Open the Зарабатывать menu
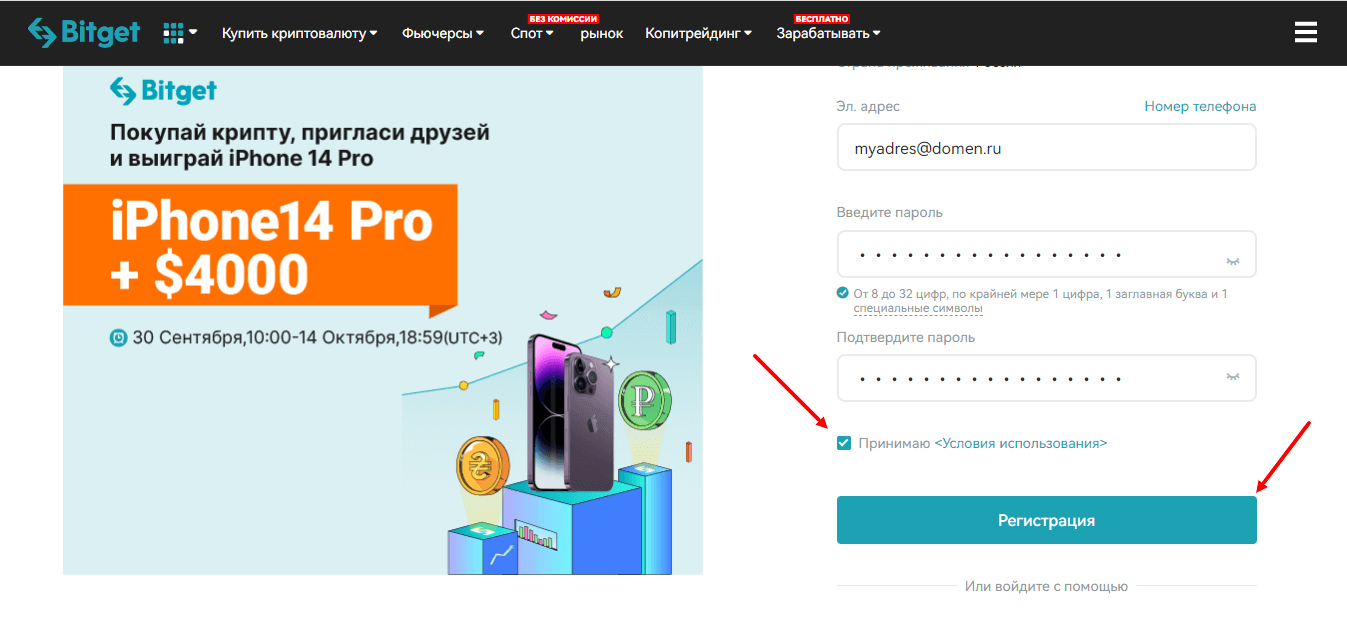Viewport: 1347px width, 617px height. (829, 33)
